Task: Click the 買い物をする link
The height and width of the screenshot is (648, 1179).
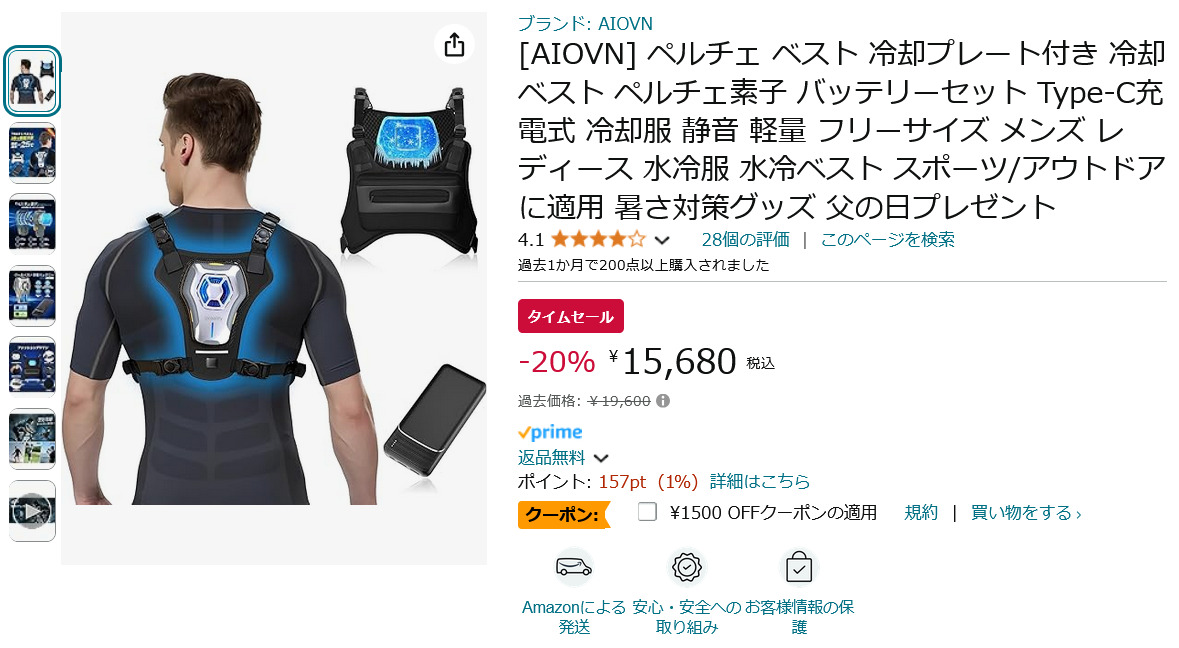Action: coord(1026,513)
